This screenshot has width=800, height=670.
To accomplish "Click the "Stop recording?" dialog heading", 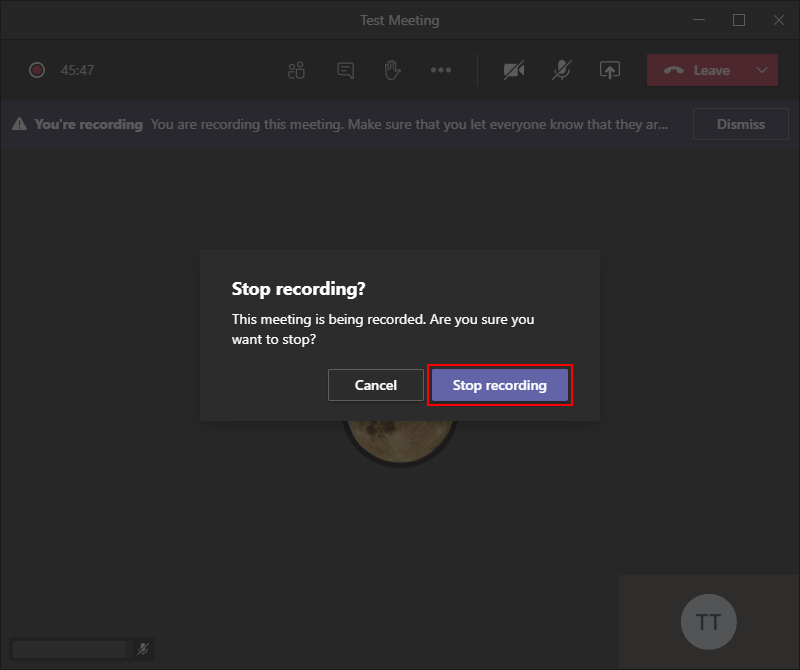I will 298,289.
